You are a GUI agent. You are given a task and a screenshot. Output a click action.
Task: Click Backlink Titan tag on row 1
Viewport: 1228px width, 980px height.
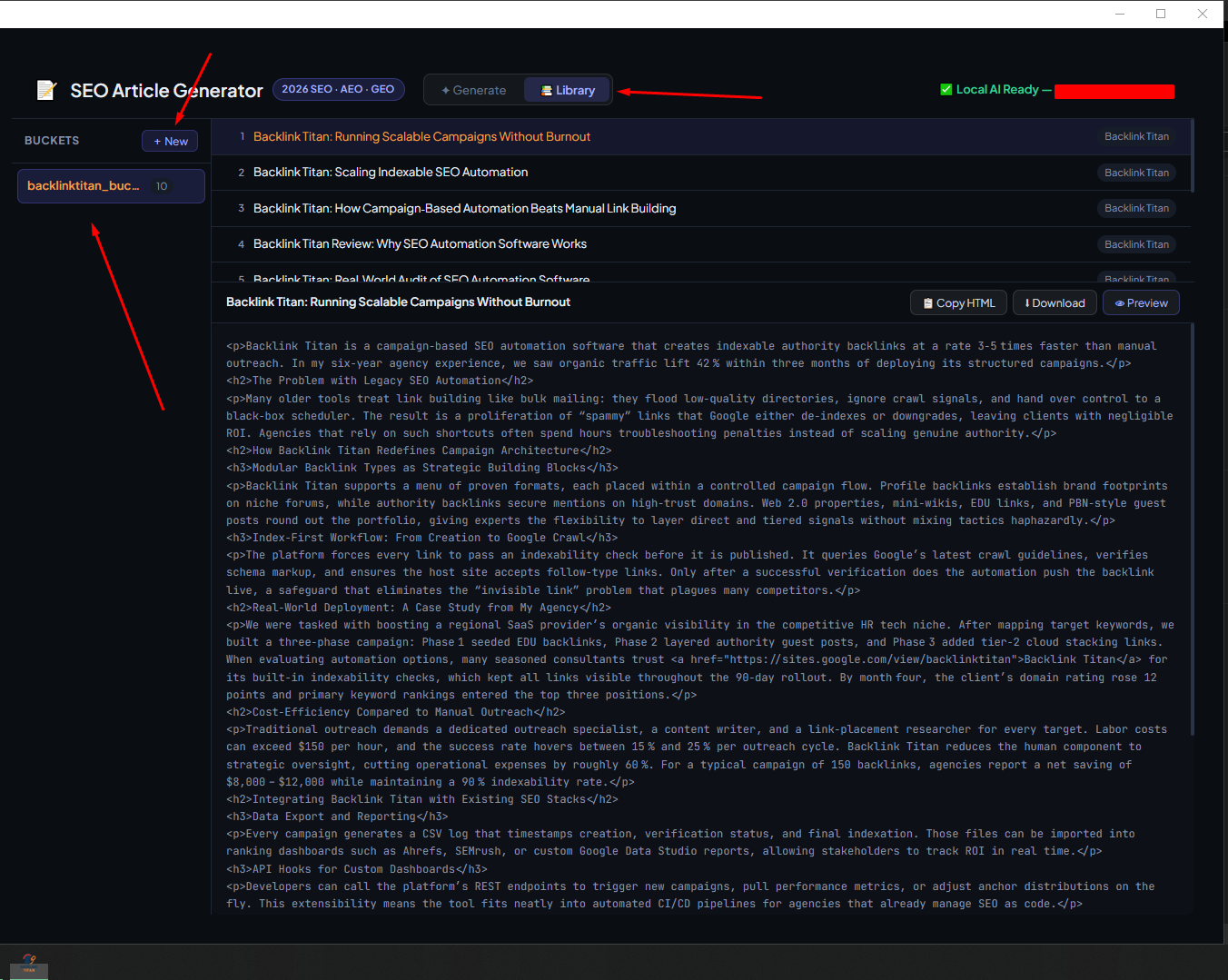1136,136
